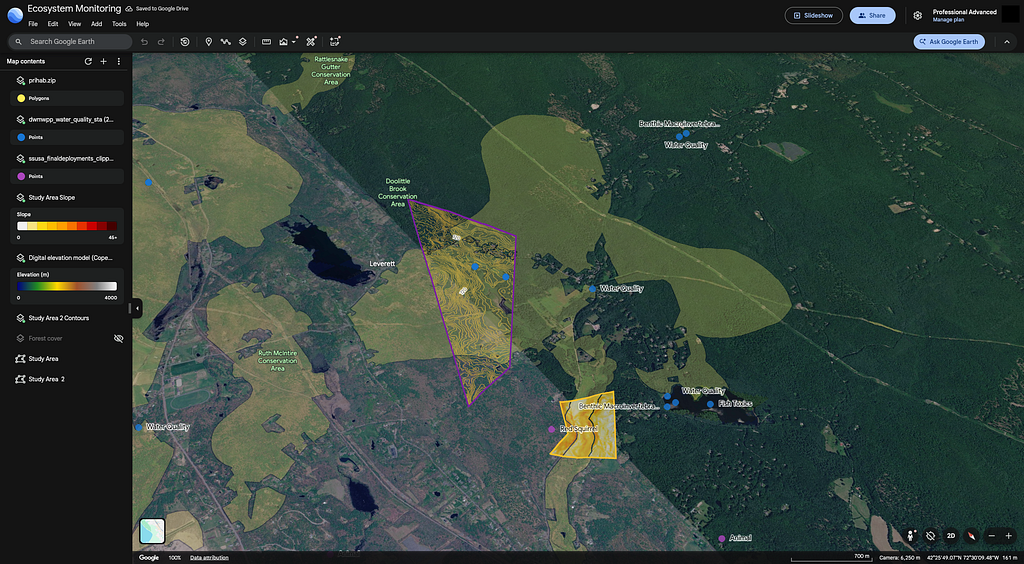Collapse the side panel arrow handle
Image resolution: width=1024 pixels, height=564 pixels.
click(x=136, y=308)
